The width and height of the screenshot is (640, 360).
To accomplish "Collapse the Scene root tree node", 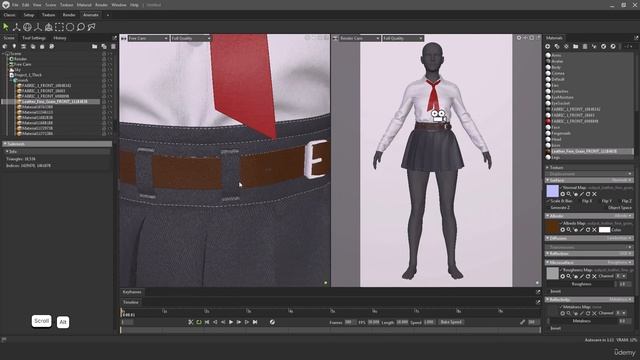I will pos(4,53).
